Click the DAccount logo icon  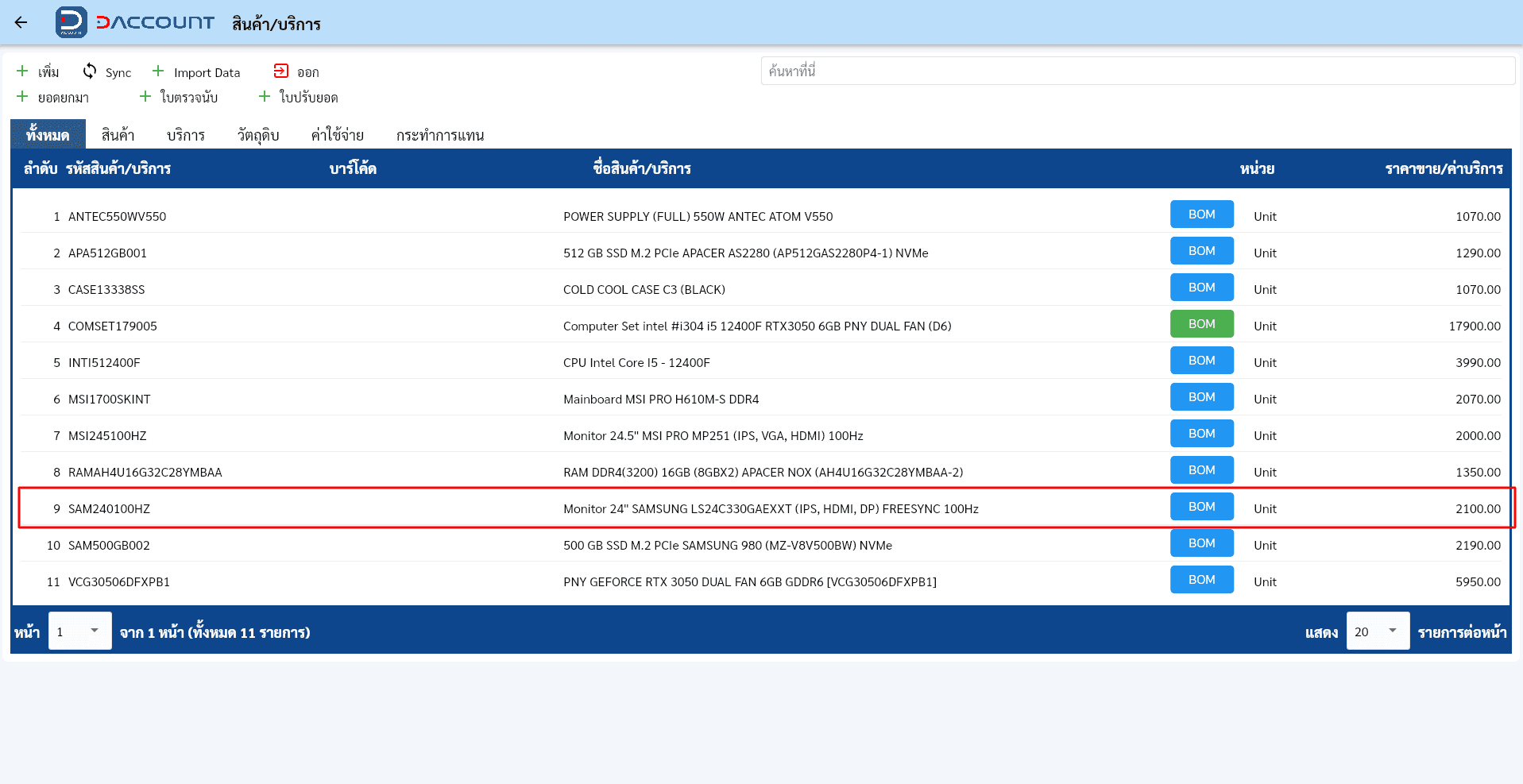tap(72, 22)
